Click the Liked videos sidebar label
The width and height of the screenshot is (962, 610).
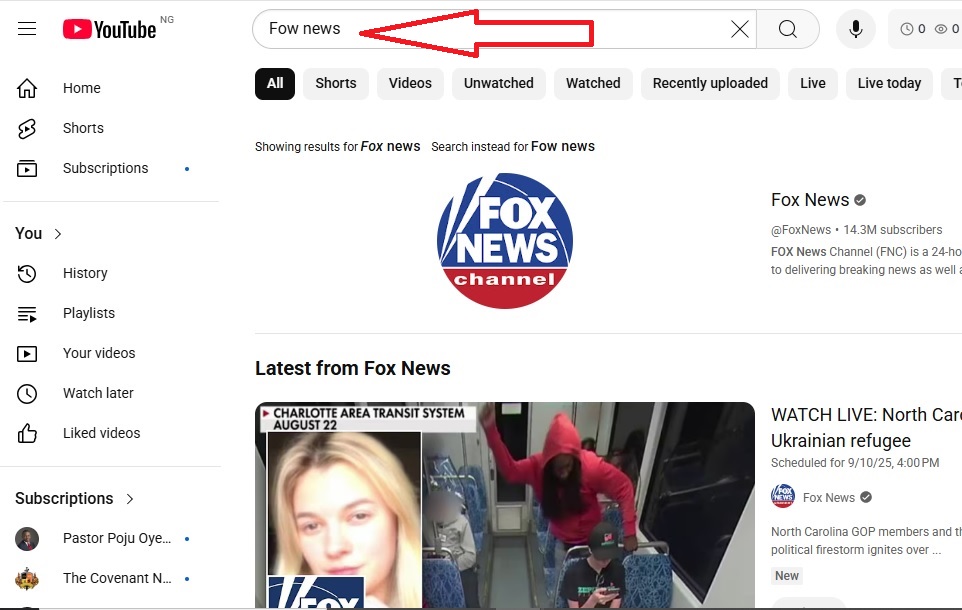tap(102, 433)
